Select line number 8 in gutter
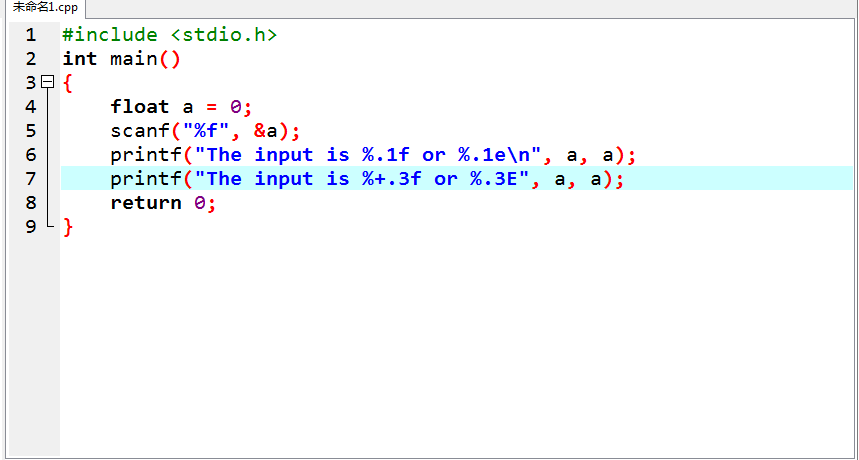Viewport: 859px width, 460px height. [x=31, y=202]
